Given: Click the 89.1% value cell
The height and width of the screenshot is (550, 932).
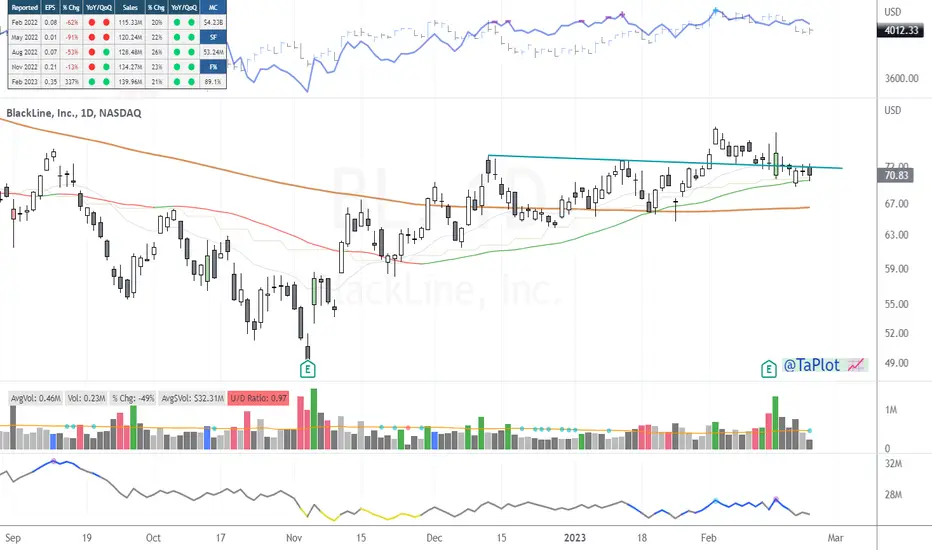Looking at the screenshot, I should pyautogui.click(x=213, y=81).
